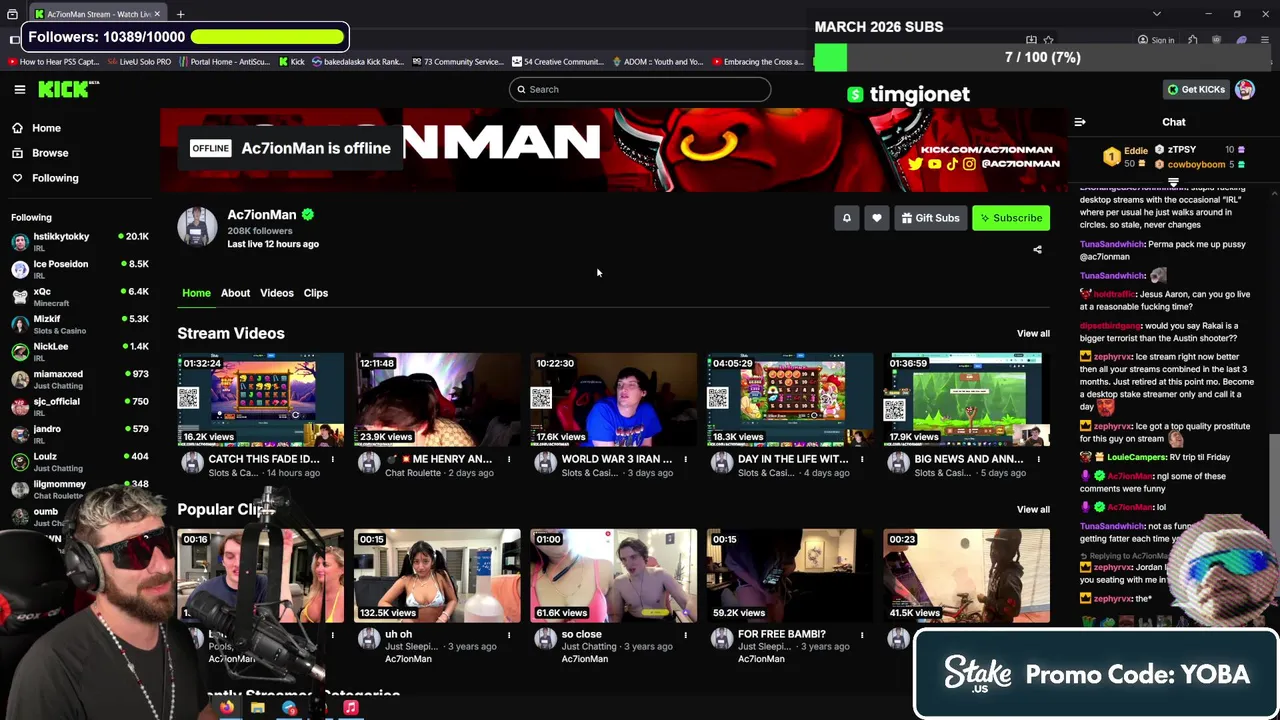Open the browser tab list chevron
Viewport: 1280px width, 720px height.
pyautogui.click(x=1157, y=14)
